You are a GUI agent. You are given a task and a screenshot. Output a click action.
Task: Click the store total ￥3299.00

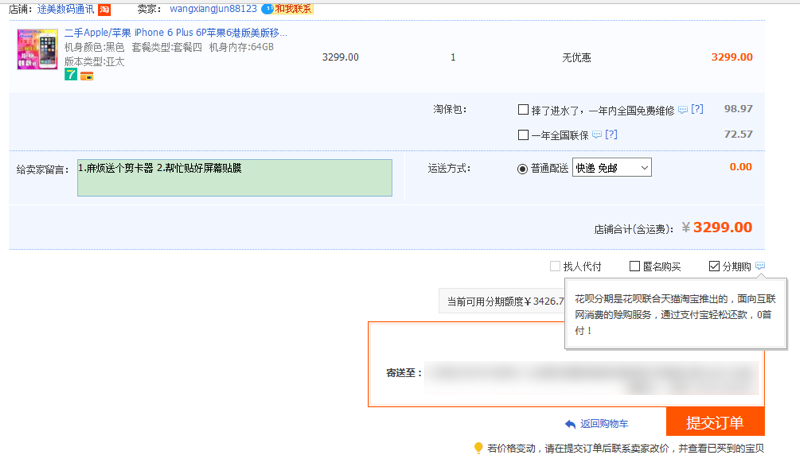[x=717, y=228]
